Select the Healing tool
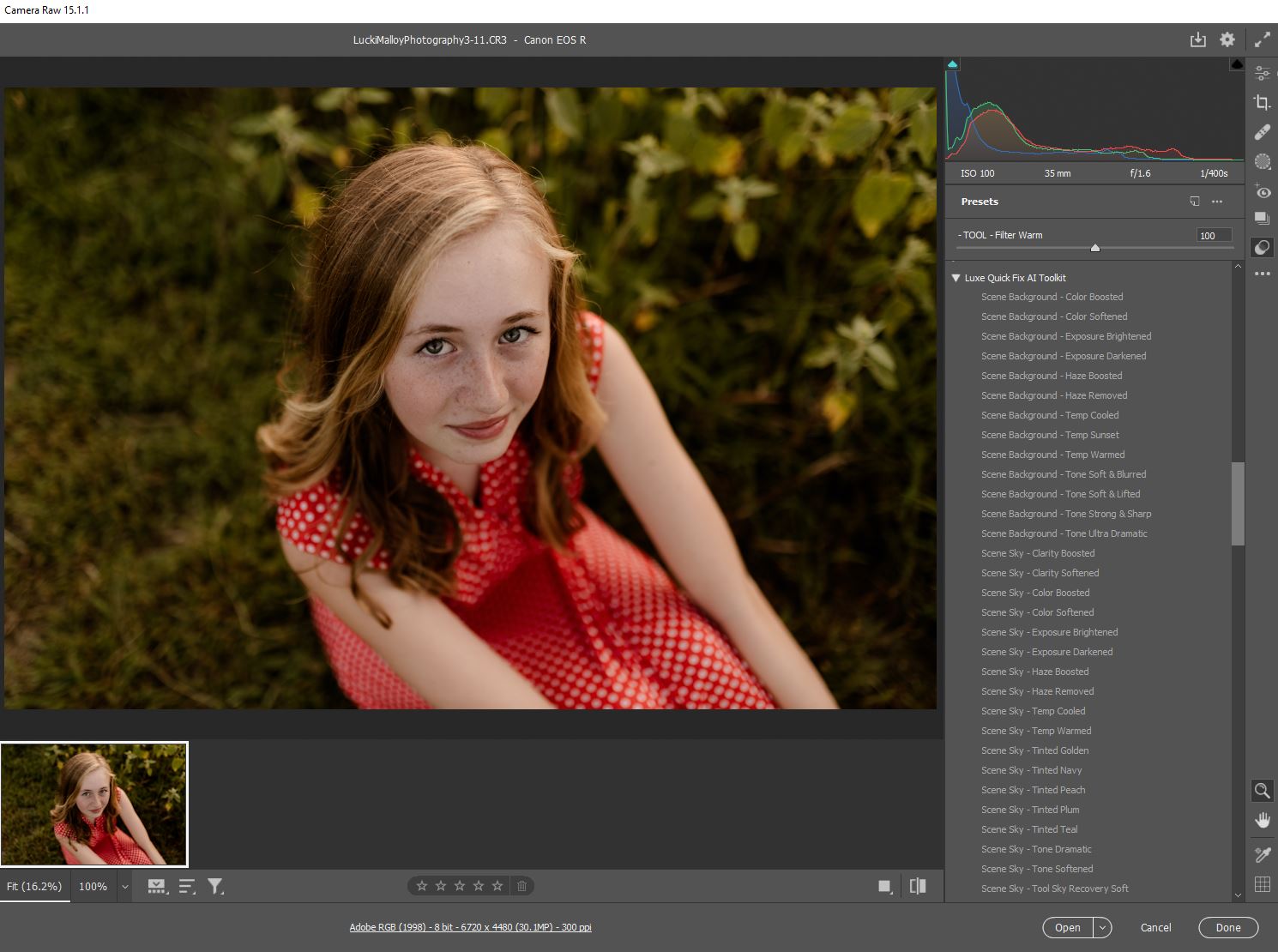1278x952 pixels. [1262, 132]
